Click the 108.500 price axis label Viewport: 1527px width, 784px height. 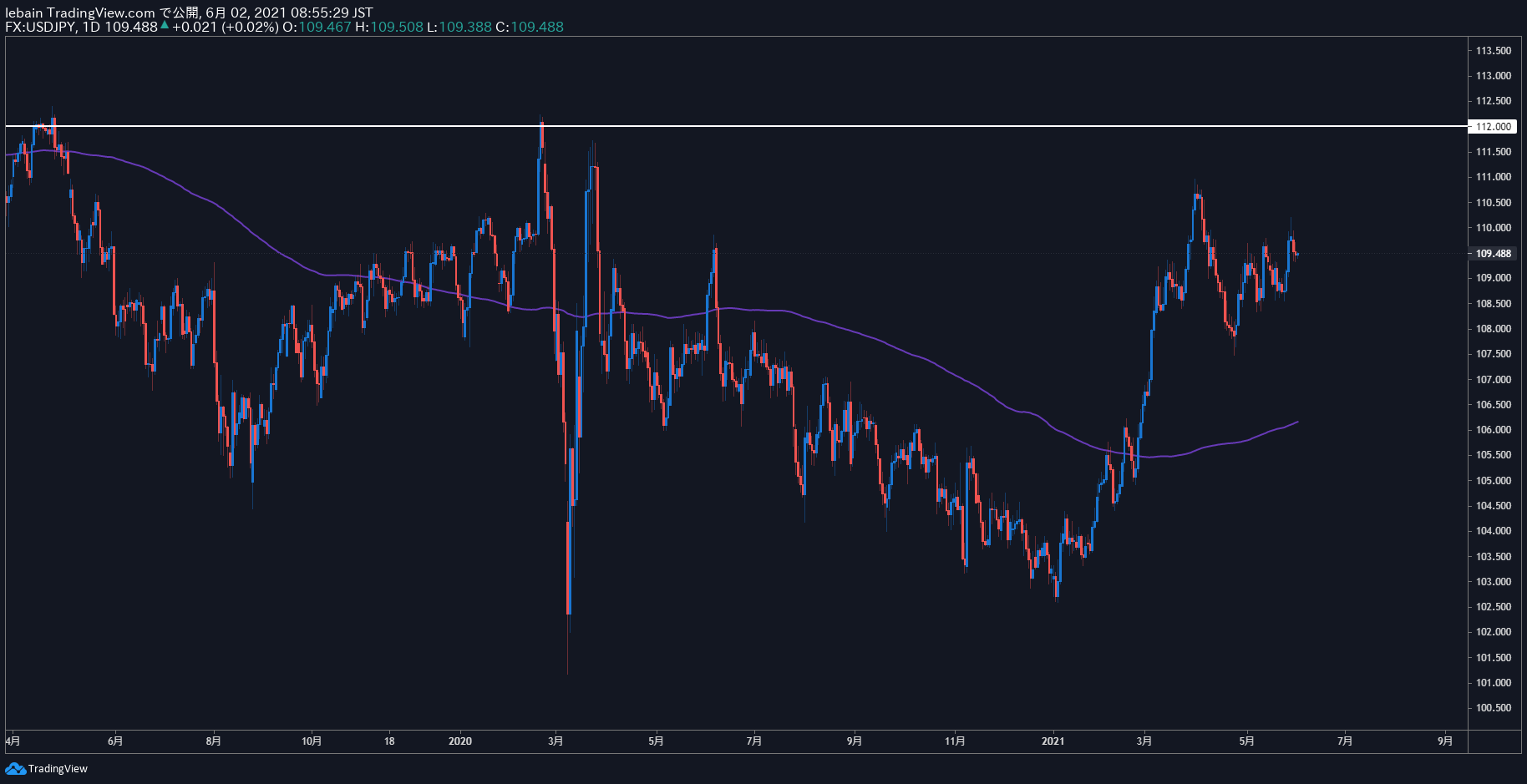(1493, 304)
